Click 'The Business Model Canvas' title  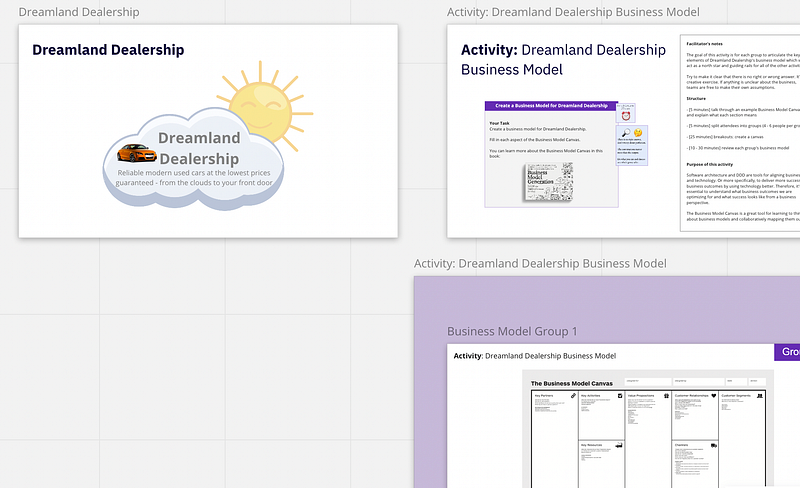point(571,383)
